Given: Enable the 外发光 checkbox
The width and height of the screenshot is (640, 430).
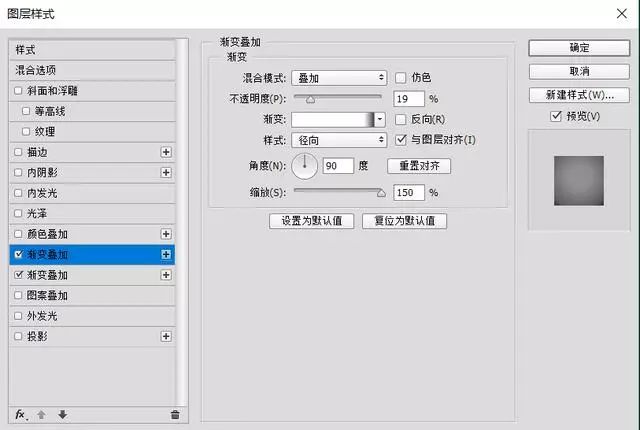Looking at the screenshot, I should (x=18, y=316).
